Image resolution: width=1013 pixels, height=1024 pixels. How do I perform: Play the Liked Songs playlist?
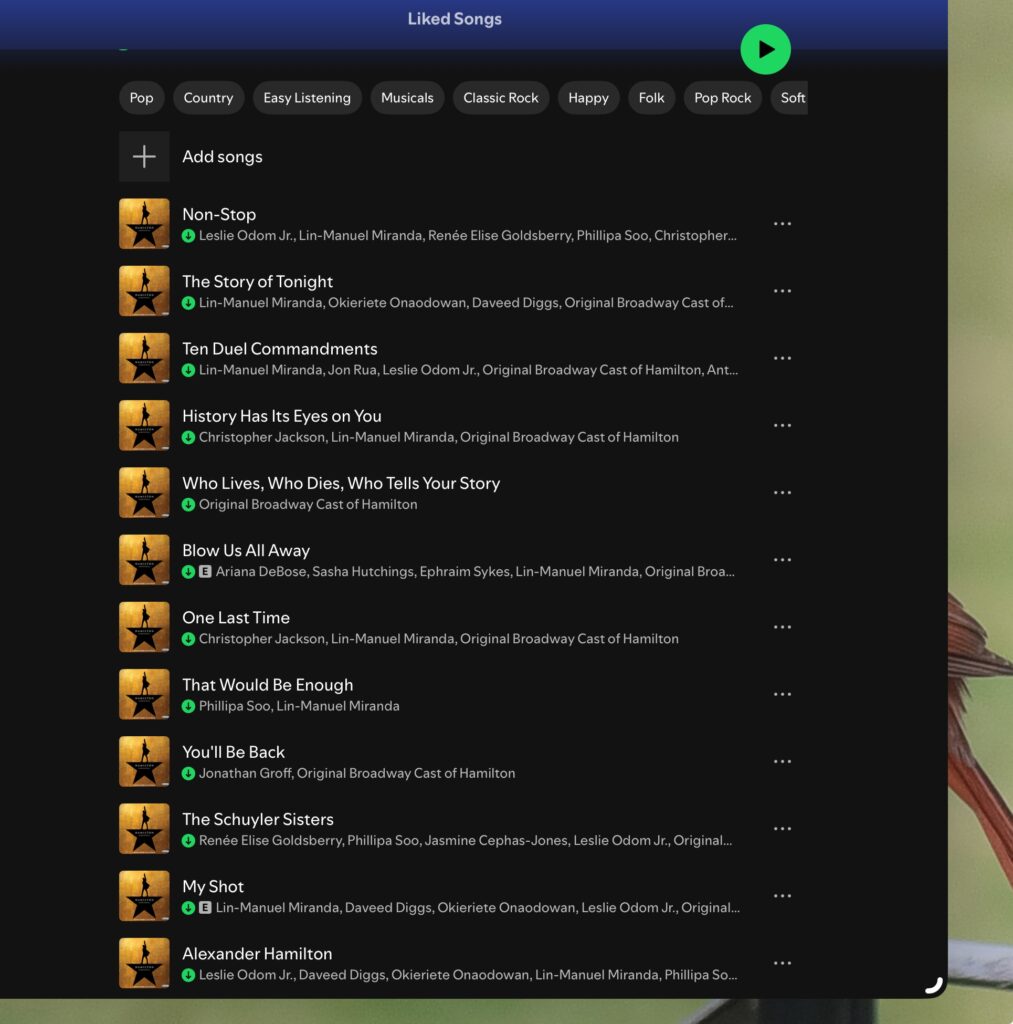(765, 50)
